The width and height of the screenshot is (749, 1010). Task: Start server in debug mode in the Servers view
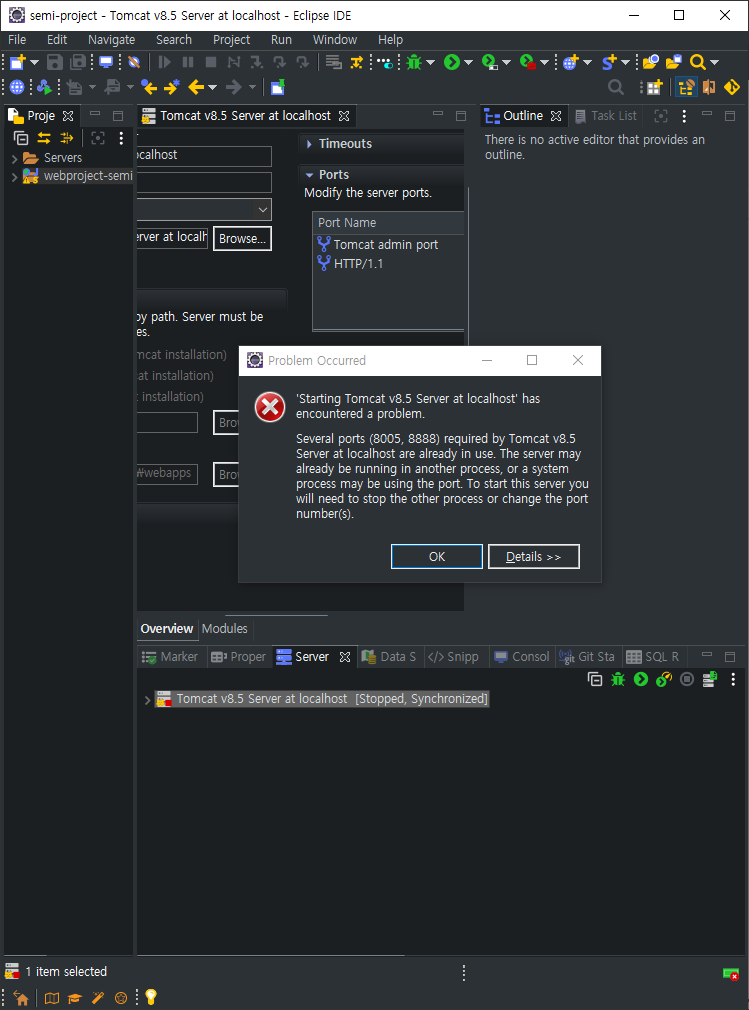pos(618,679)
